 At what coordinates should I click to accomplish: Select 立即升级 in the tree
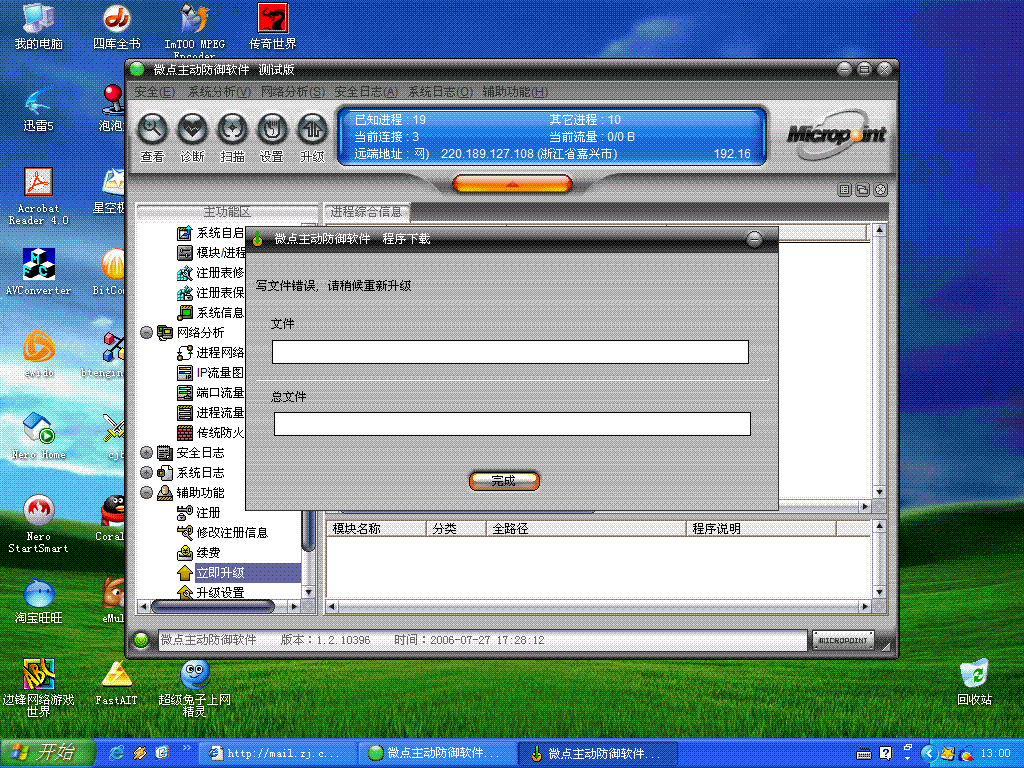coord(220,573)
